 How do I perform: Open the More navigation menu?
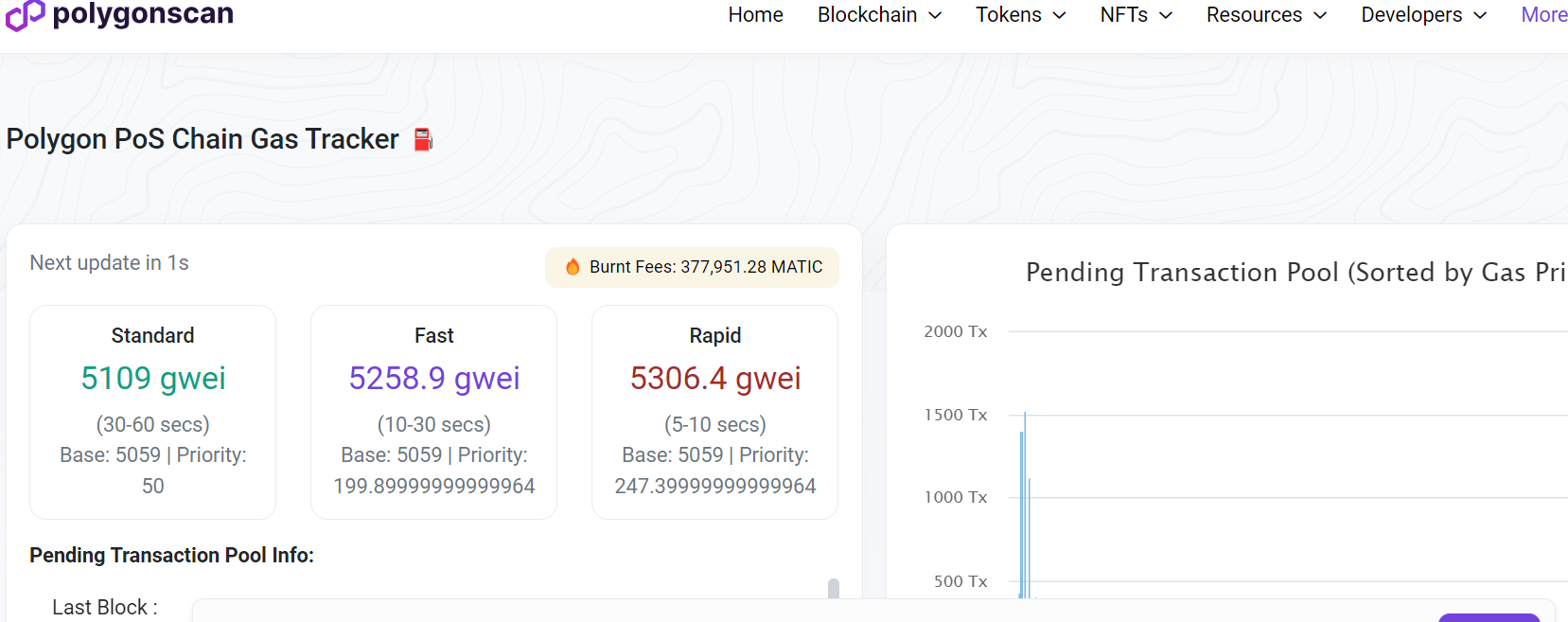click(x=1543, y=15)
